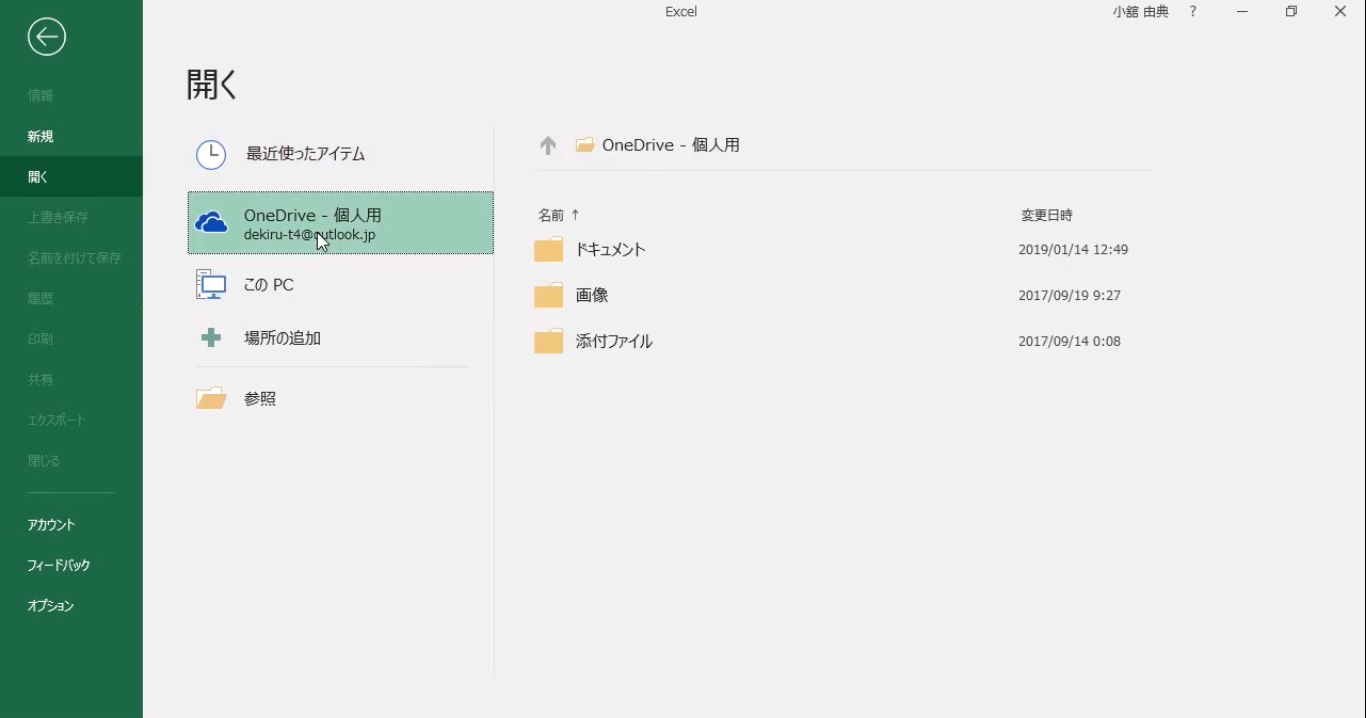The image size is (1366, 718).
Task: Click 参照 to browse files
Action: coord(260,399)
